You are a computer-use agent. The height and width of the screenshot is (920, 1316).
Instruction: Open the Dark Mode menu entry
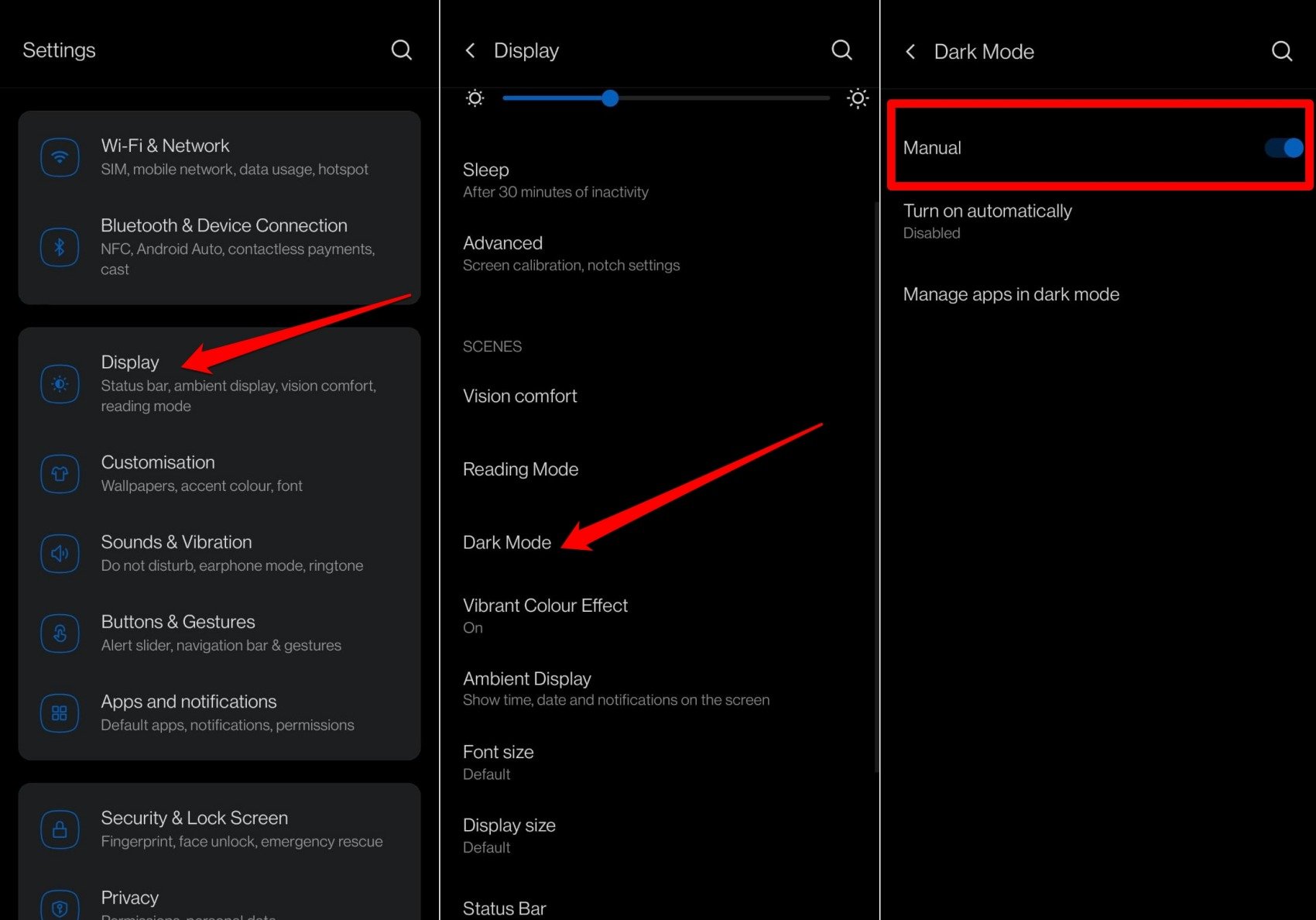click(507, 542)
